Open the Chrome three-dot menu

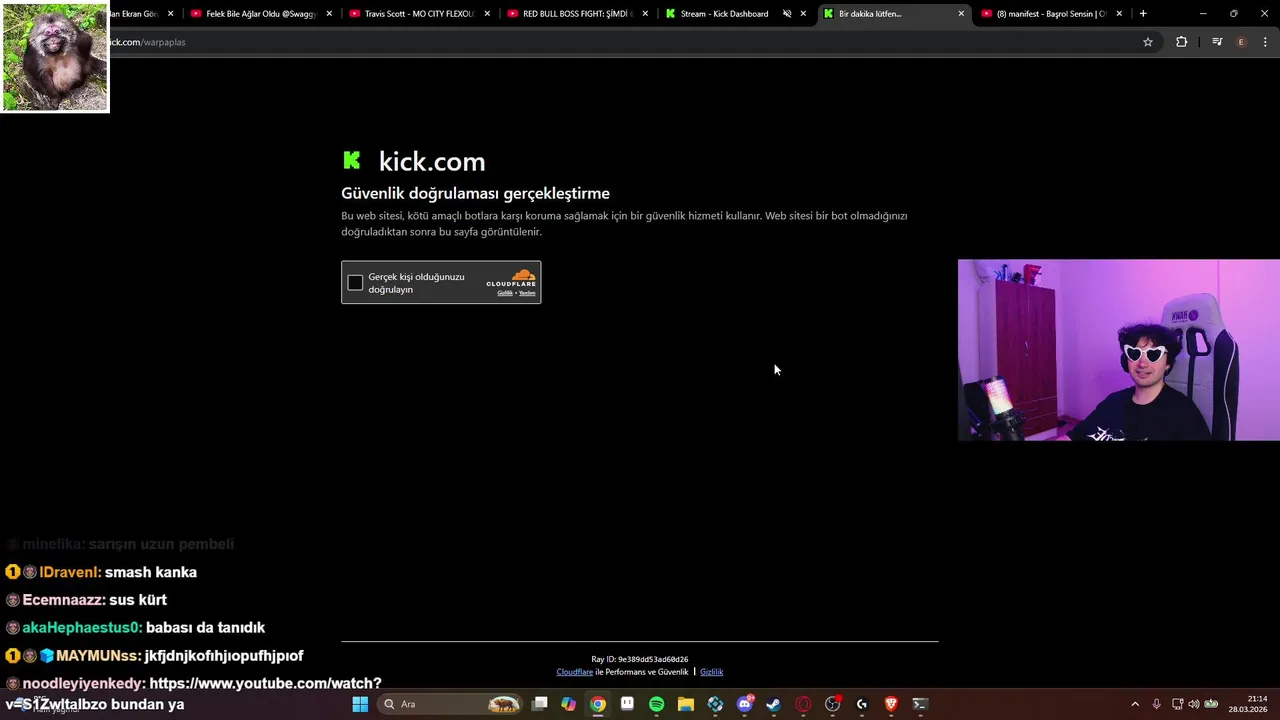(1266, 42)
